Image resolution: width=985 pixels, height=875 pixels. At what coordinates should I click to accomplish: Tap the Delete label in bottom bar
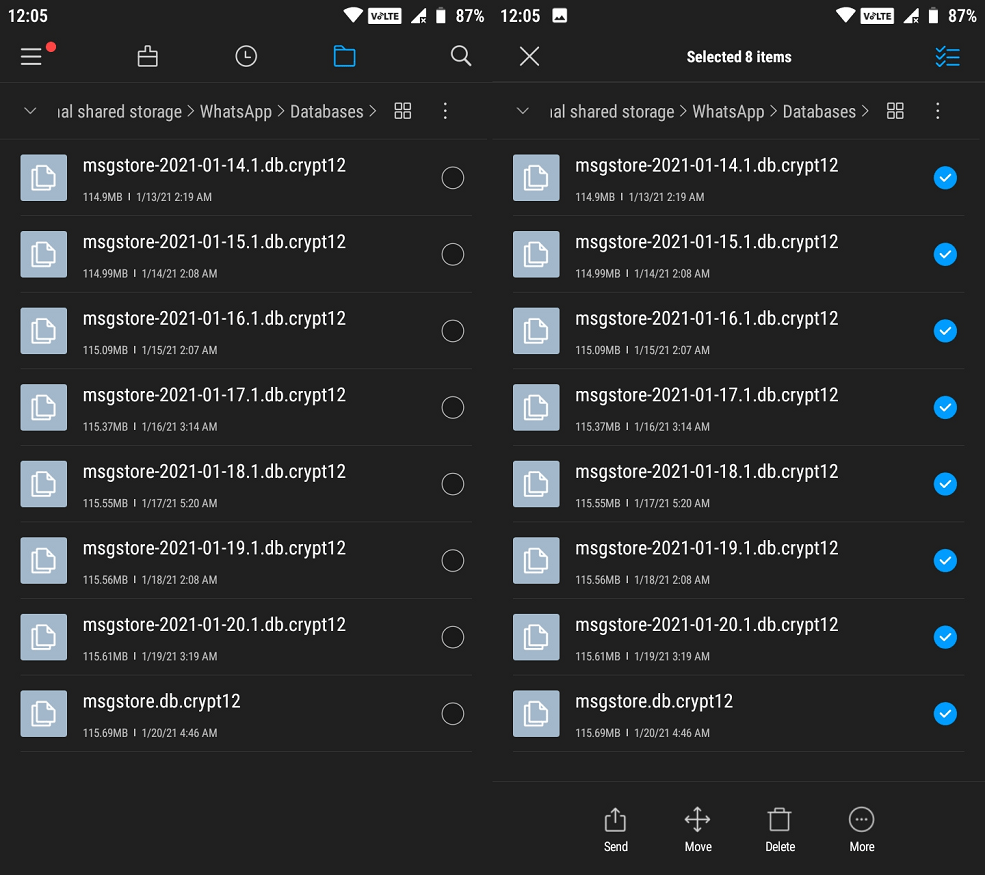[780, 847]
